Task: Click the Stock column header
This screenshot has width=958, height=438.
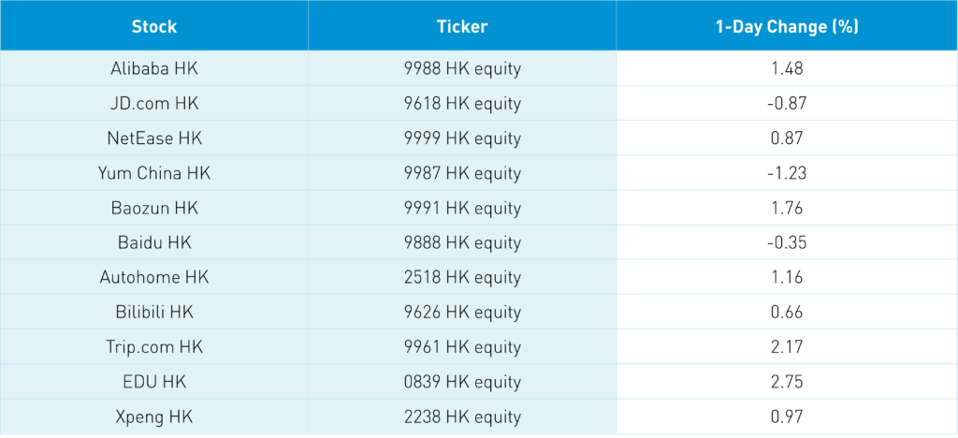Action: [154, 26]
